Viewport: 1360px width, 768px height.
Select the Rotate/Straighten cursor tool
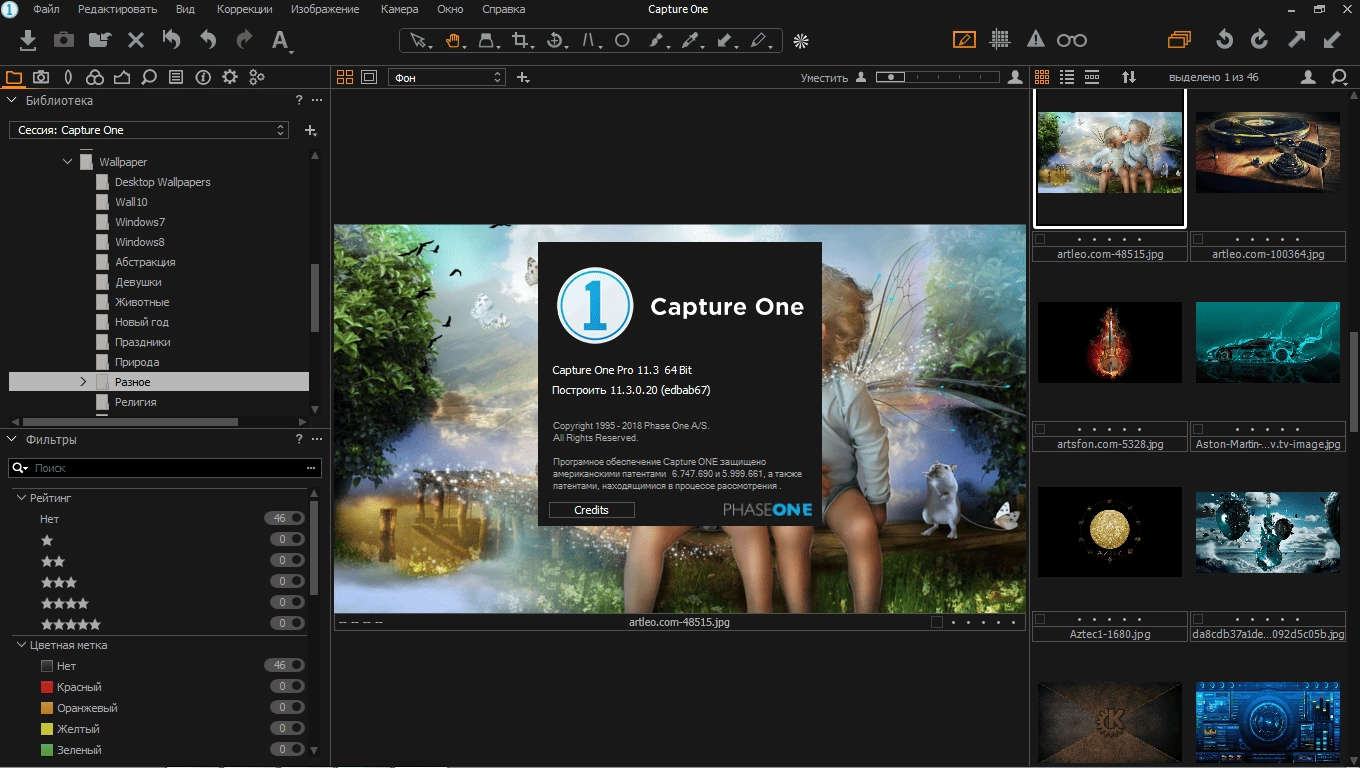click(x=555, y=40)
